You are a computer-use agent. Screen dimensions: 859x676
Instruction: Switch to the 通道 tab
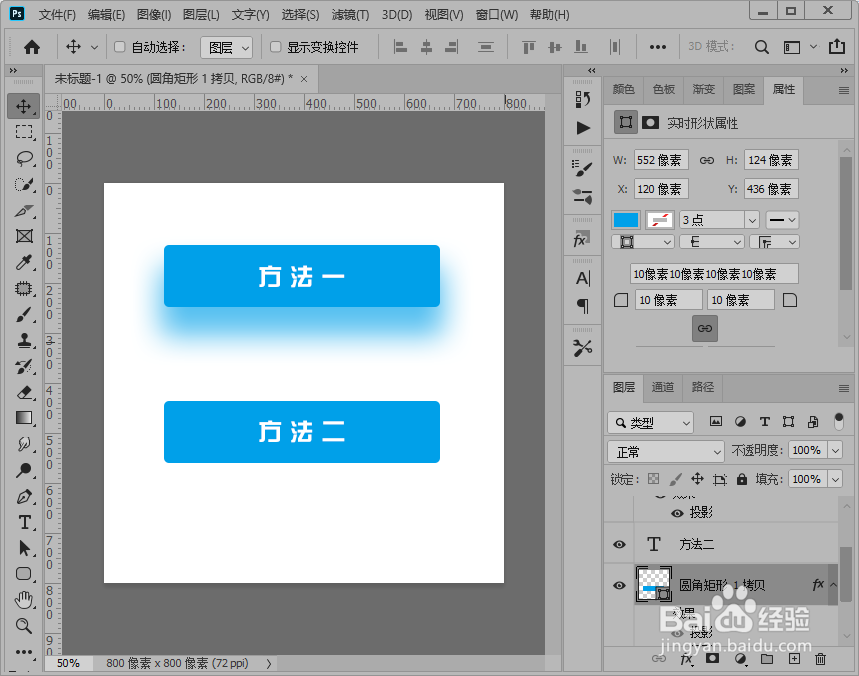coord(662,387)
